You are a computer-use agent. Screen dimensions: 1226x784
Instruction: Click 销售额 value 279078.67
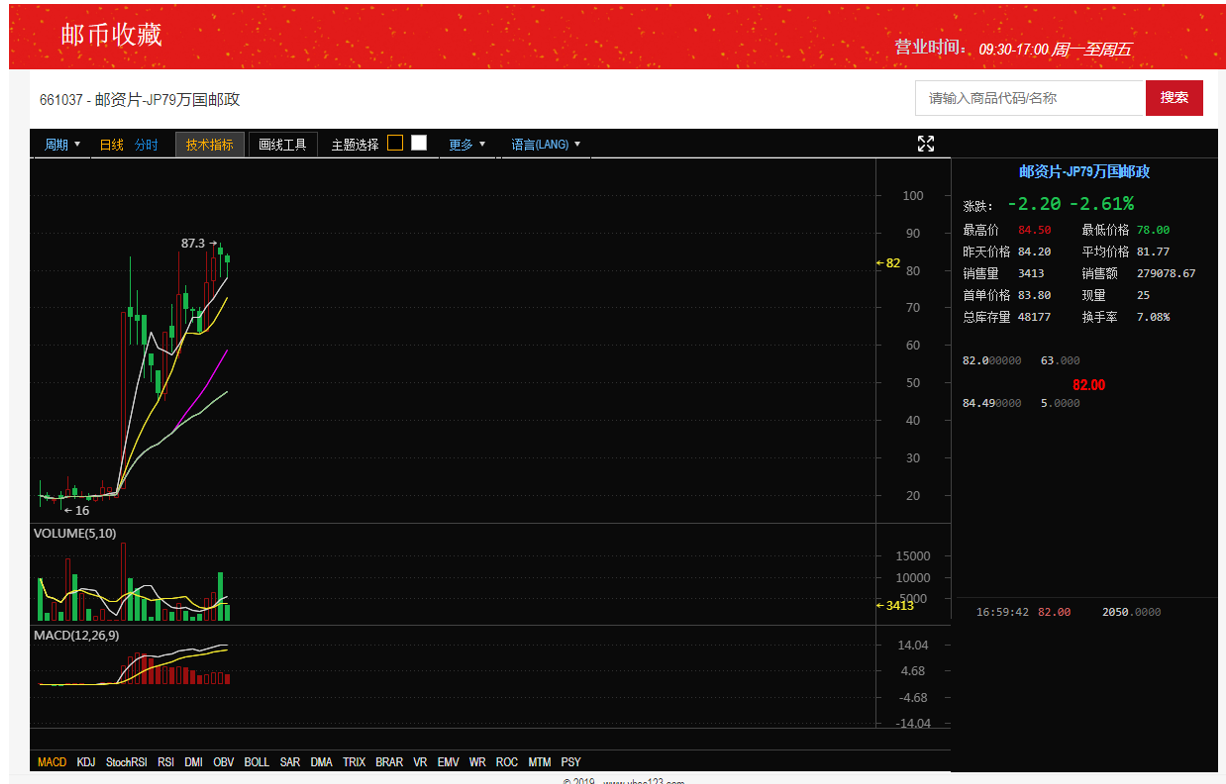(x=1166, y=273)
